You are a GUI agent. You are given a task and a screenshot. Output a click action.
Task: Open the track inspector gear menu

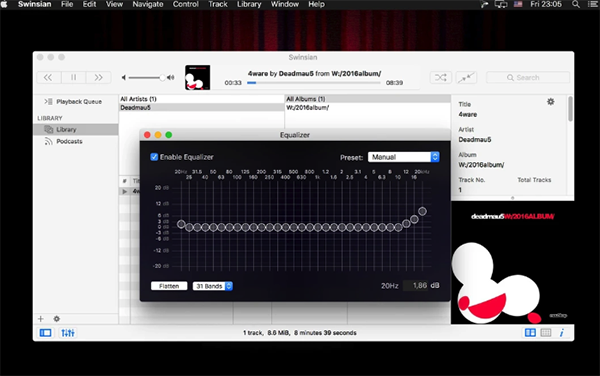point(551,102)
